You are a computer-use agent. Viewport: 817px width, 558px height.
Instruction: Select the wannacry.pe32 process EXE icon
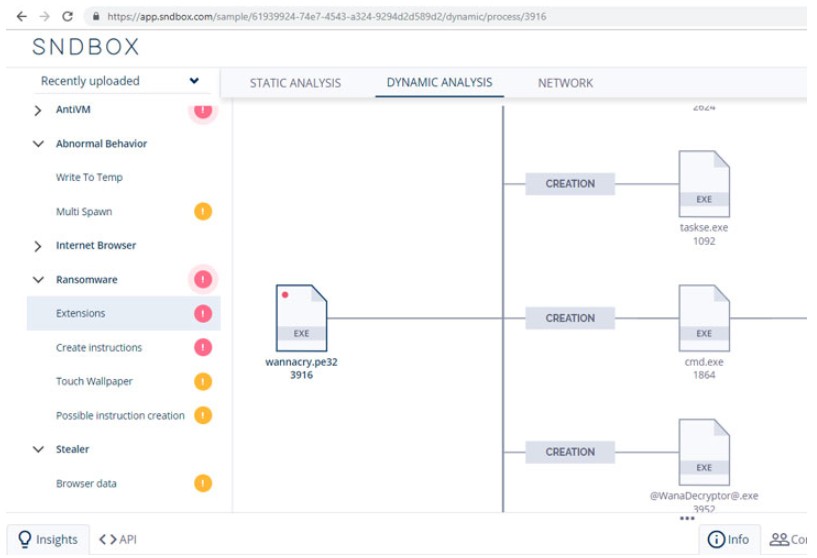click(301, 318)
